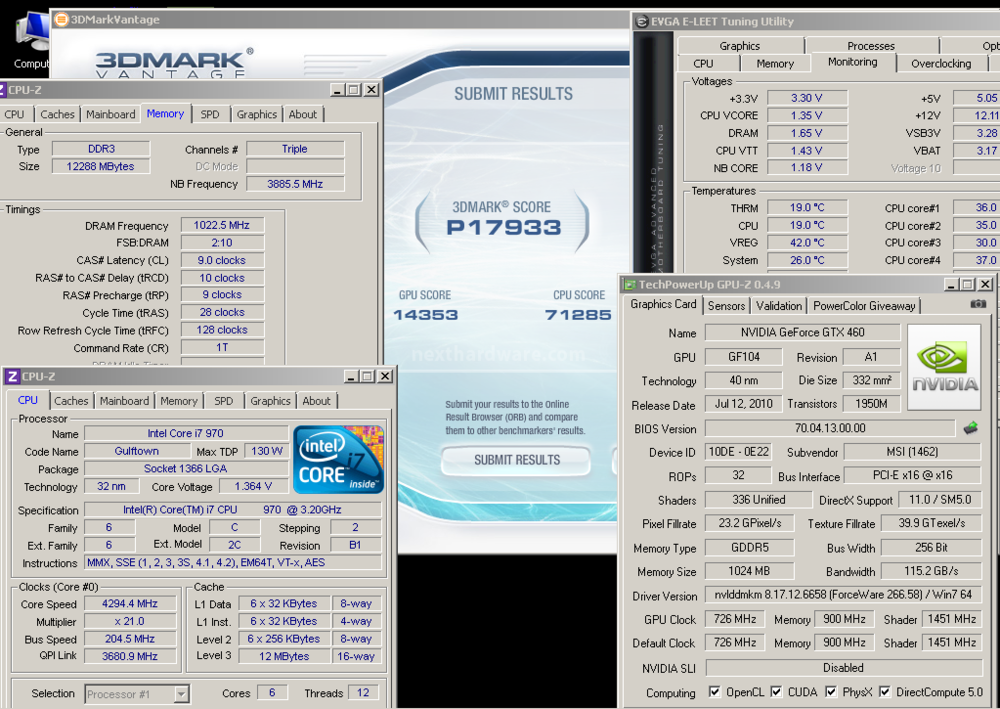Take a GPU-Z screenshot with the camera icon
1000x709 pixels.
tap(978, 305)
